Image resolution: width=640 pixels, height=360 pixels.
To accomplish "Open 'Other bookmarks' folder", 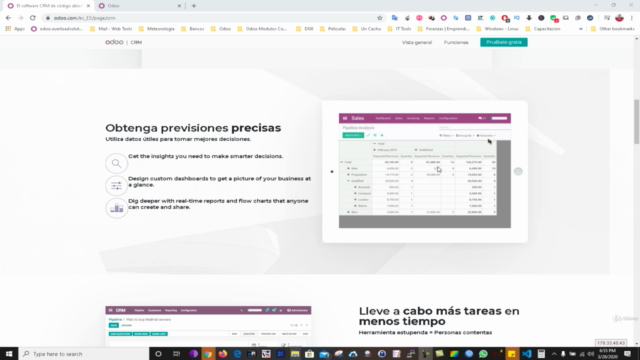I will 613,29.
